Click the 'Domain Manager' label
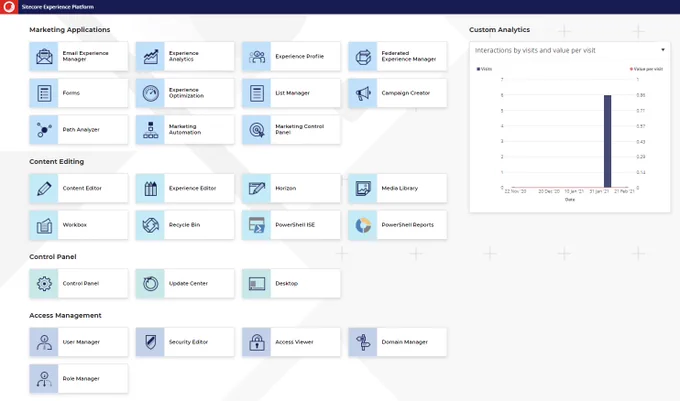Viewport: 680px width, 401px height. click(405, 342)
